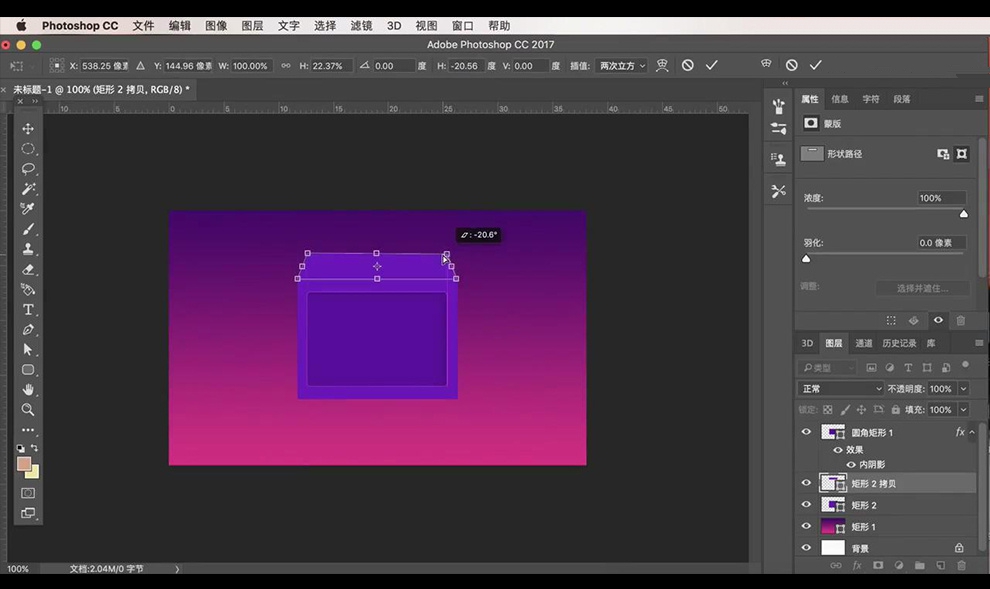Open the 插值 interpolation dropdown
The width and height of the screenshot is (990, 589).
pyautogui.click(x=622, y=66)
